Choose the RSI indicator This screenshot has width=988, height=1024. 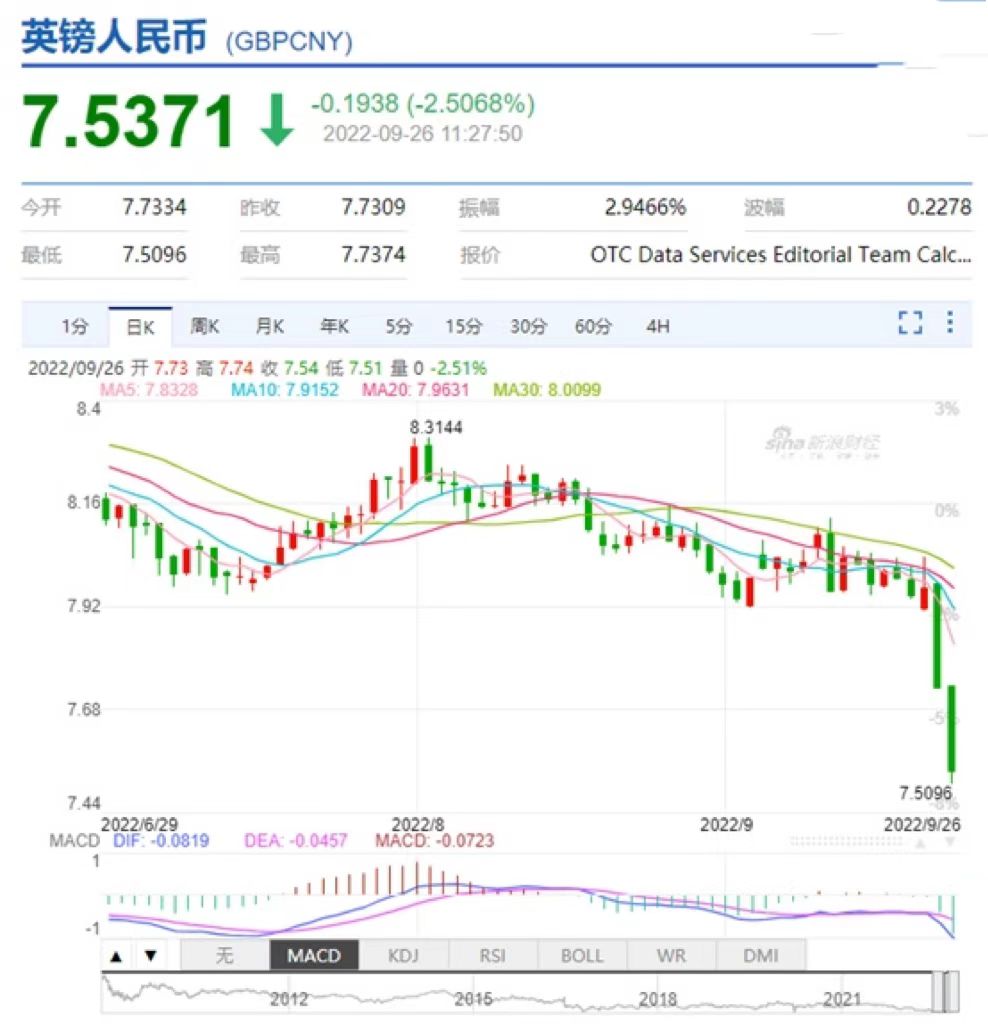[493, 955]
